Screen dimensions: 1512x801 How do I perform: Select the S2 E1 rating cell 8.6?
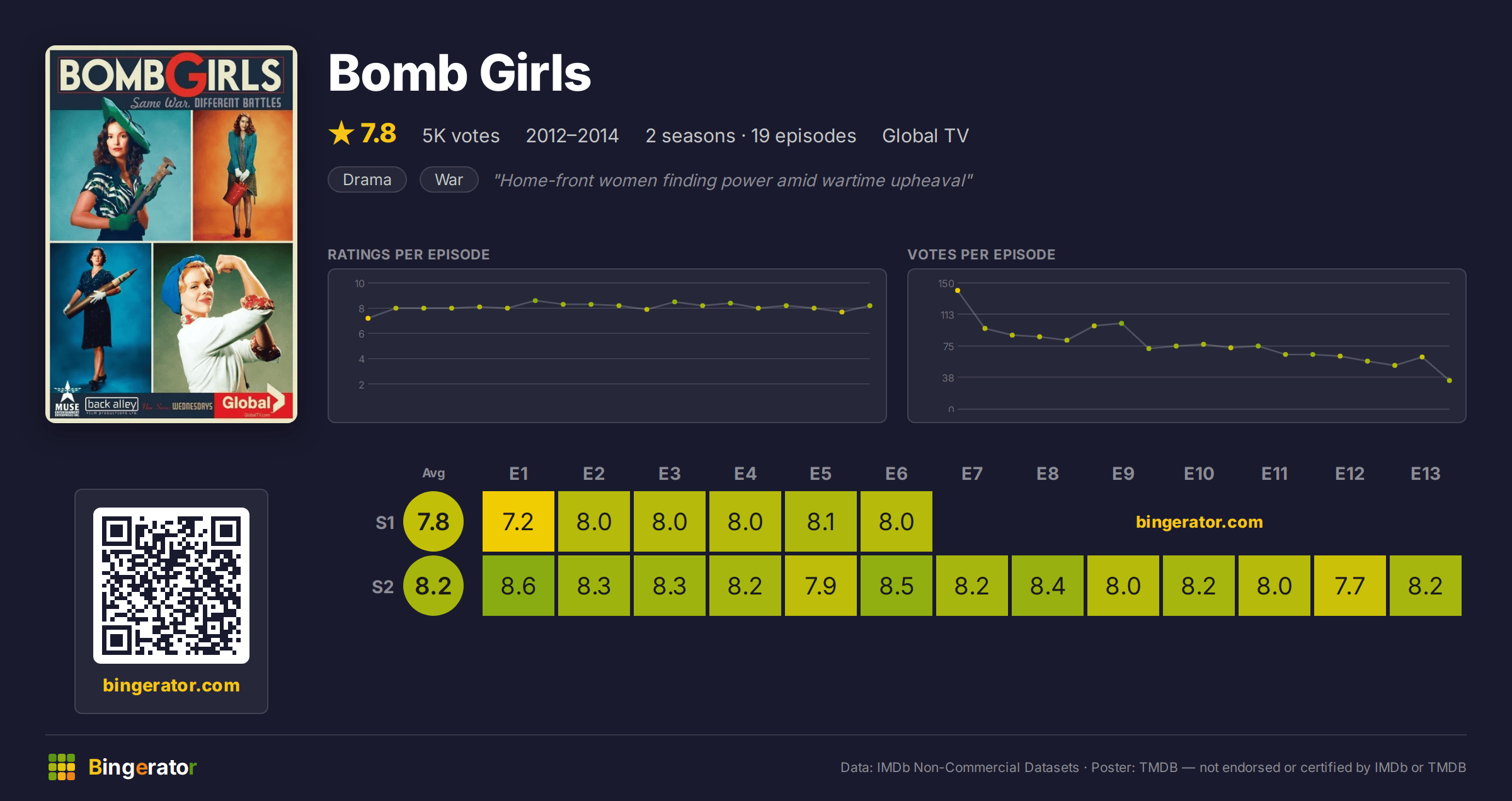tap(518, 586)
